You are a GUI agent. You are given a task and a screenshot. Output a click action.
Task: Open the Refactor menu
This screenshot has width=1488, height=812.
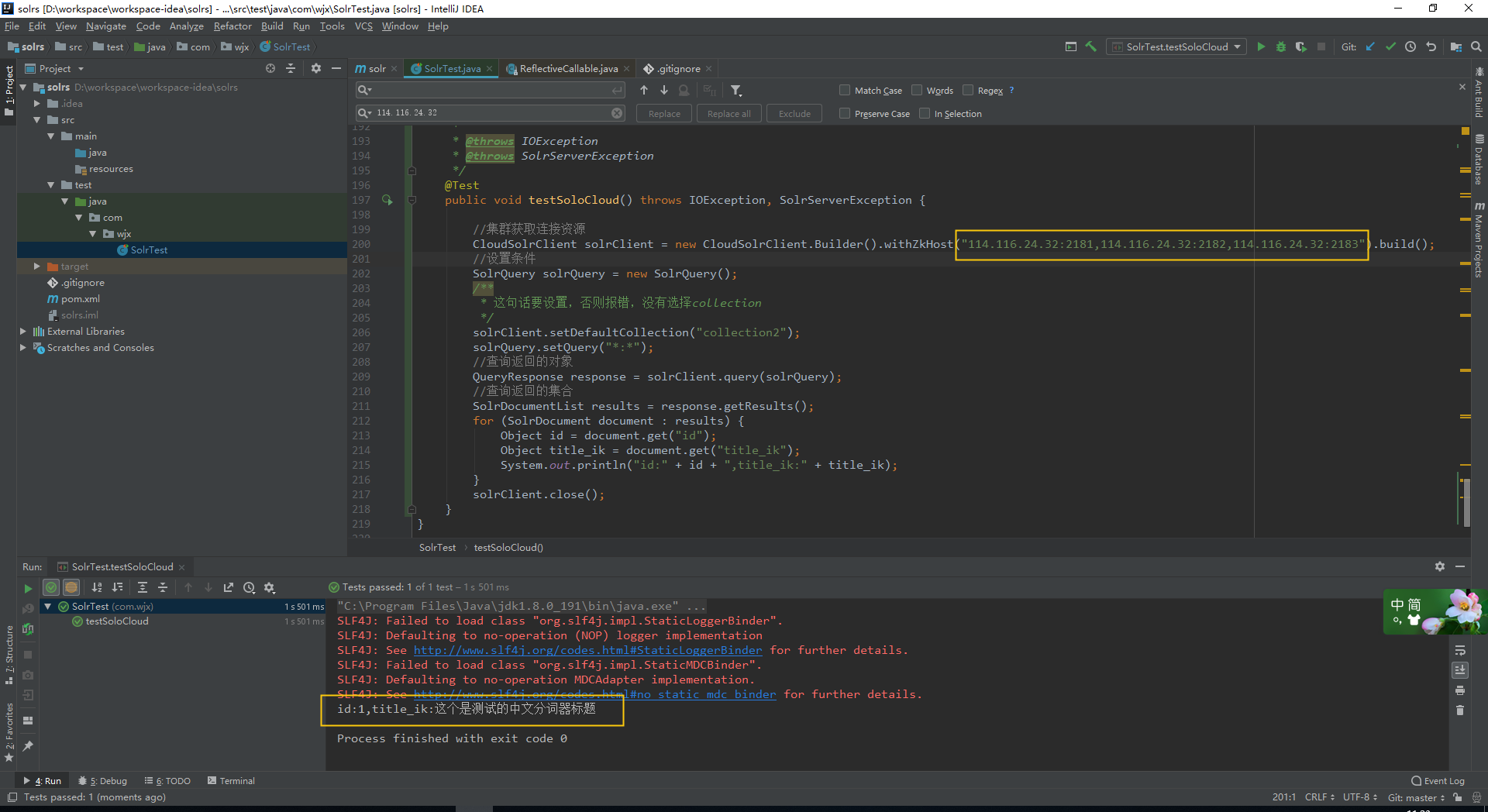pos(232,26)
